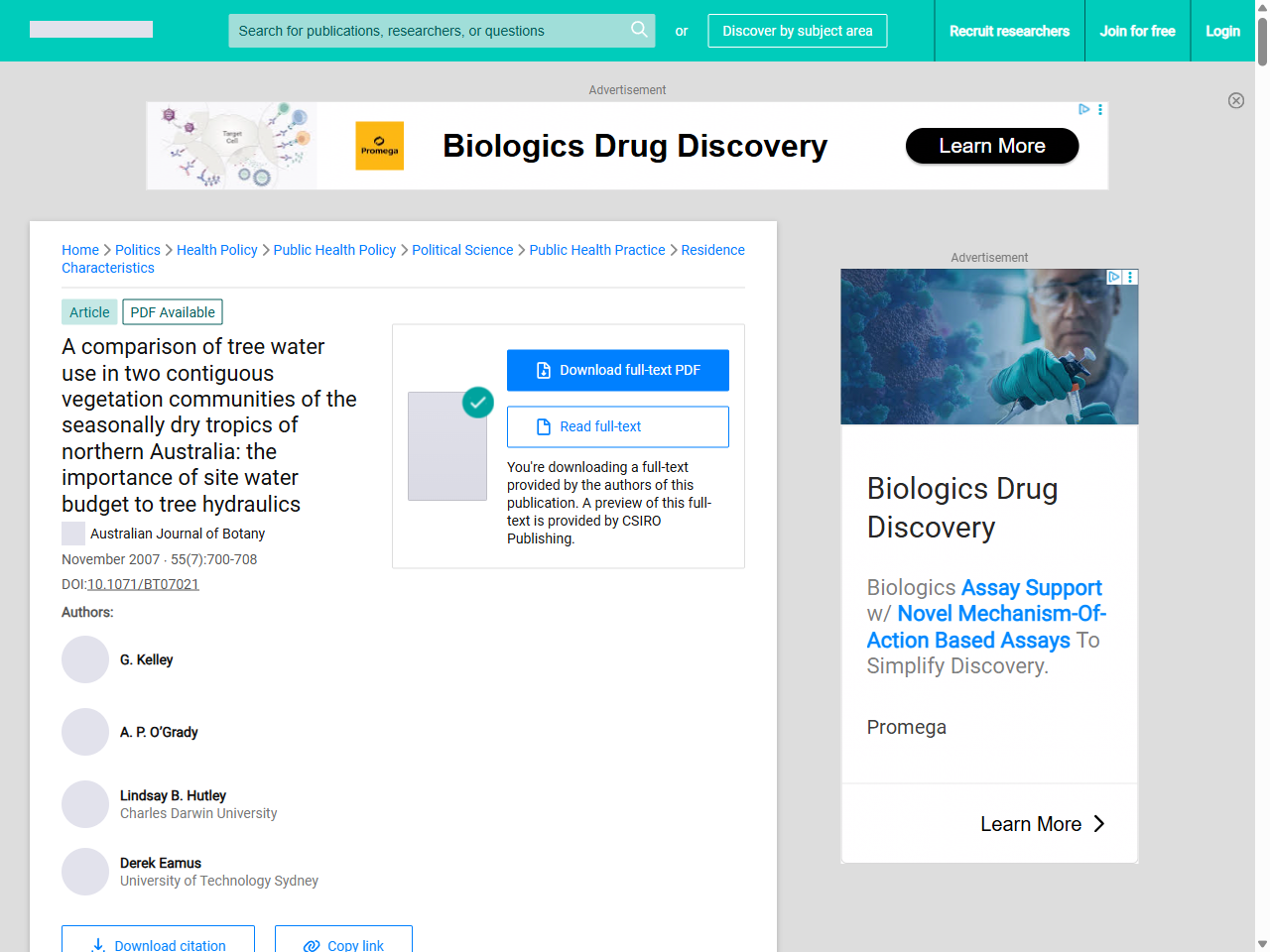1270x952 pixels.
Task: Open DOI 10.1071/BT07021 link
Action: point(144,584)
